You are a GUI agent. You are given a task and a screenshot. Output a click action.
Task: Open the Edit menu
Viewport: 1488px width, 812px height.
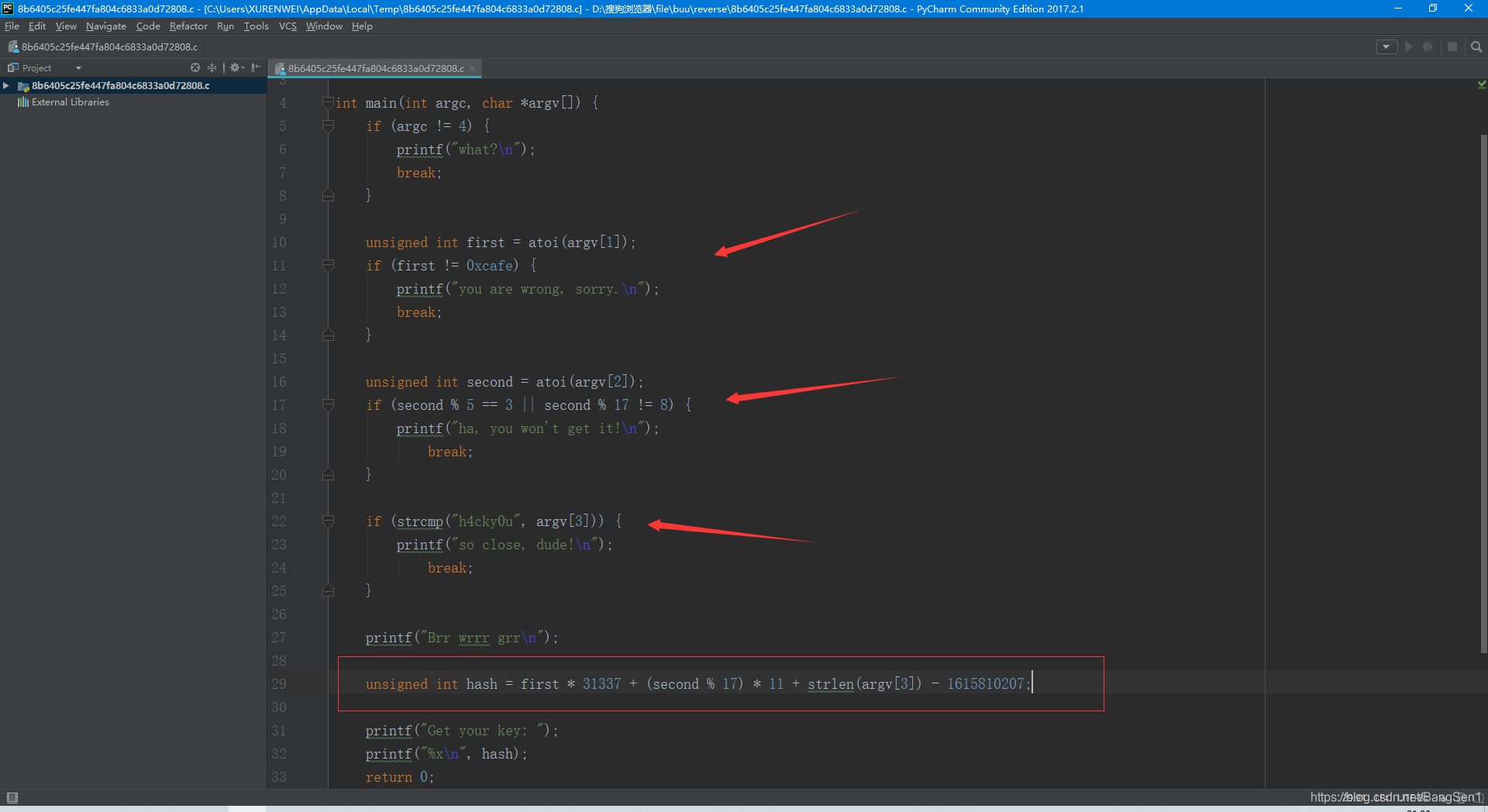point(37,26)
